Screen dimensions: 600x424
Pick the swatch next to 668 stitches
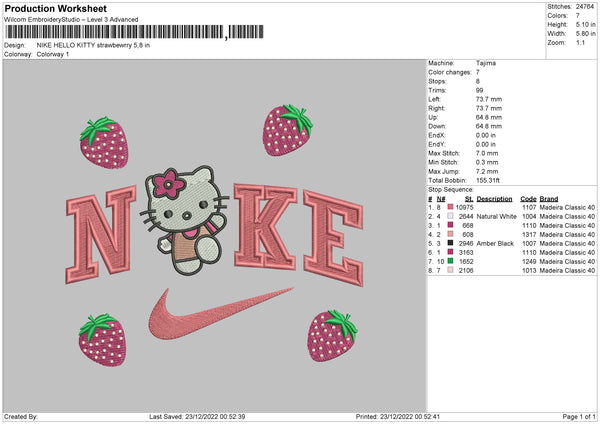tap(450, 225)
